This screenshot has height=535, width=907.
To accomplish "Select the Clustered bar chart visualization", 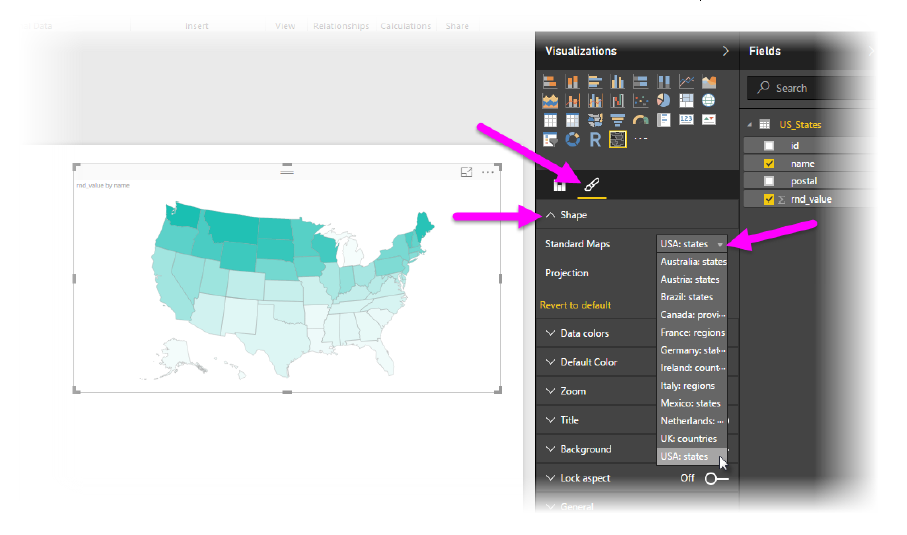I will click(x=595, y=82).
